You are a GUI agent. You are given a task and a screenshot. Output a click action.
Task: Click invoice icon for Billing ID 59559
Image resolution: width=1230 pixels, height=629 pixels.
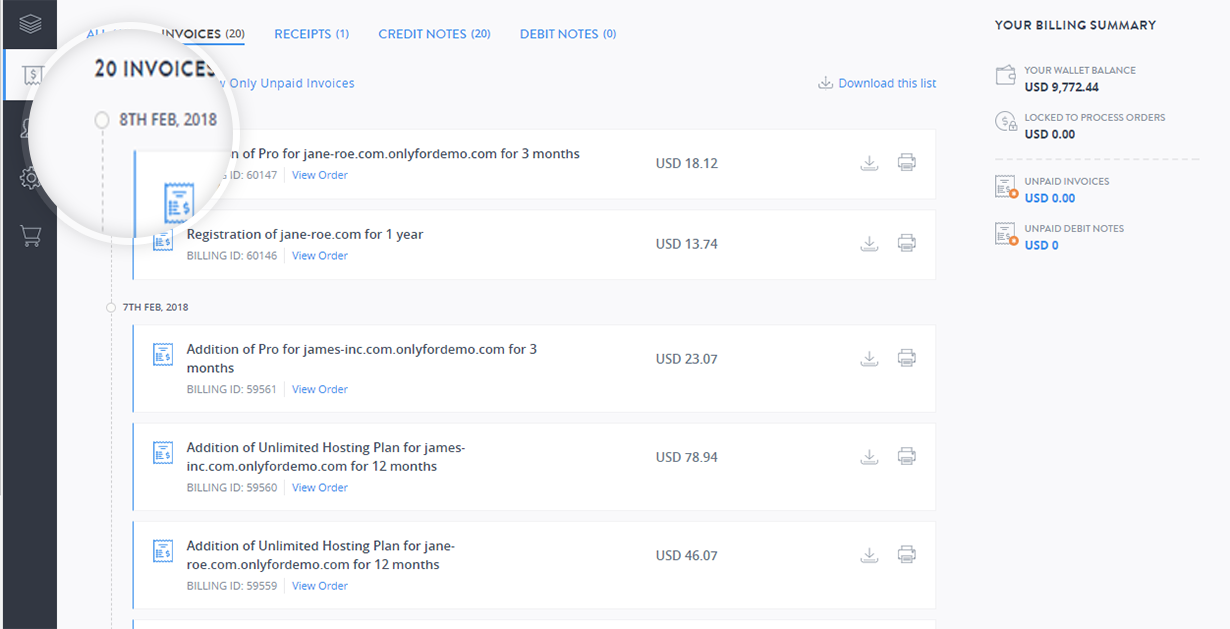(162, 550)
